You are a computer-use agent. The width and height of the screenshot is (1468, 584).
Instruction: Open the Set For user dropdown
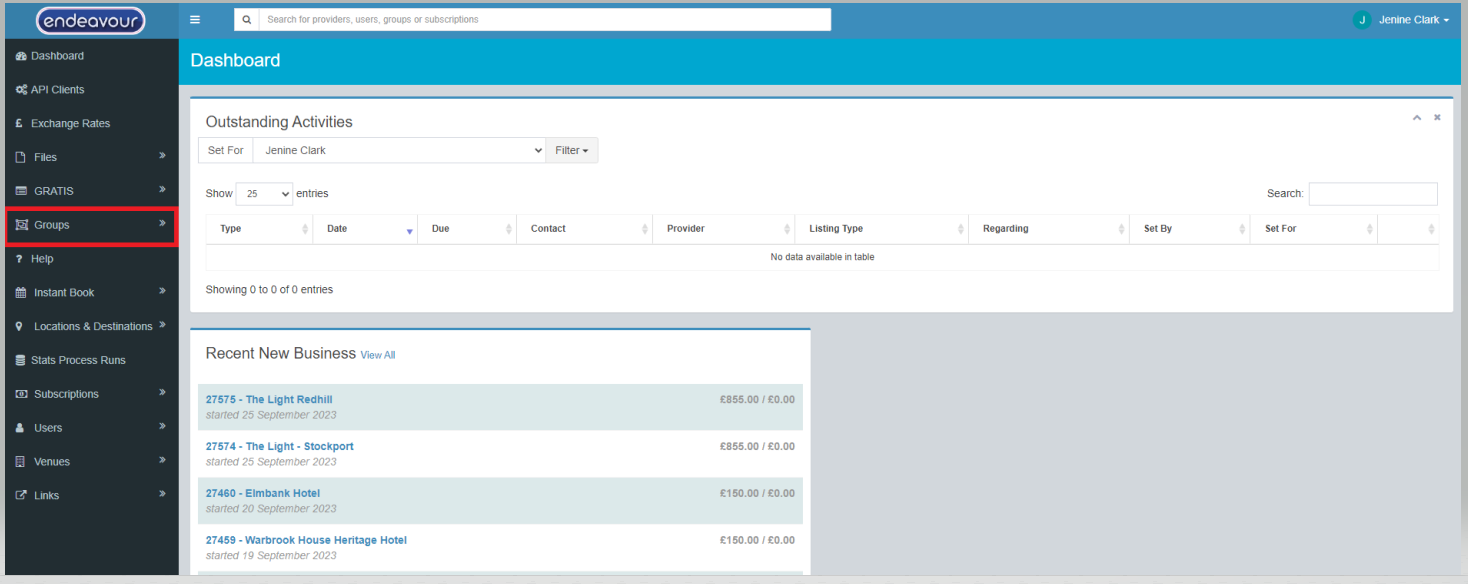tap(399, 150)
